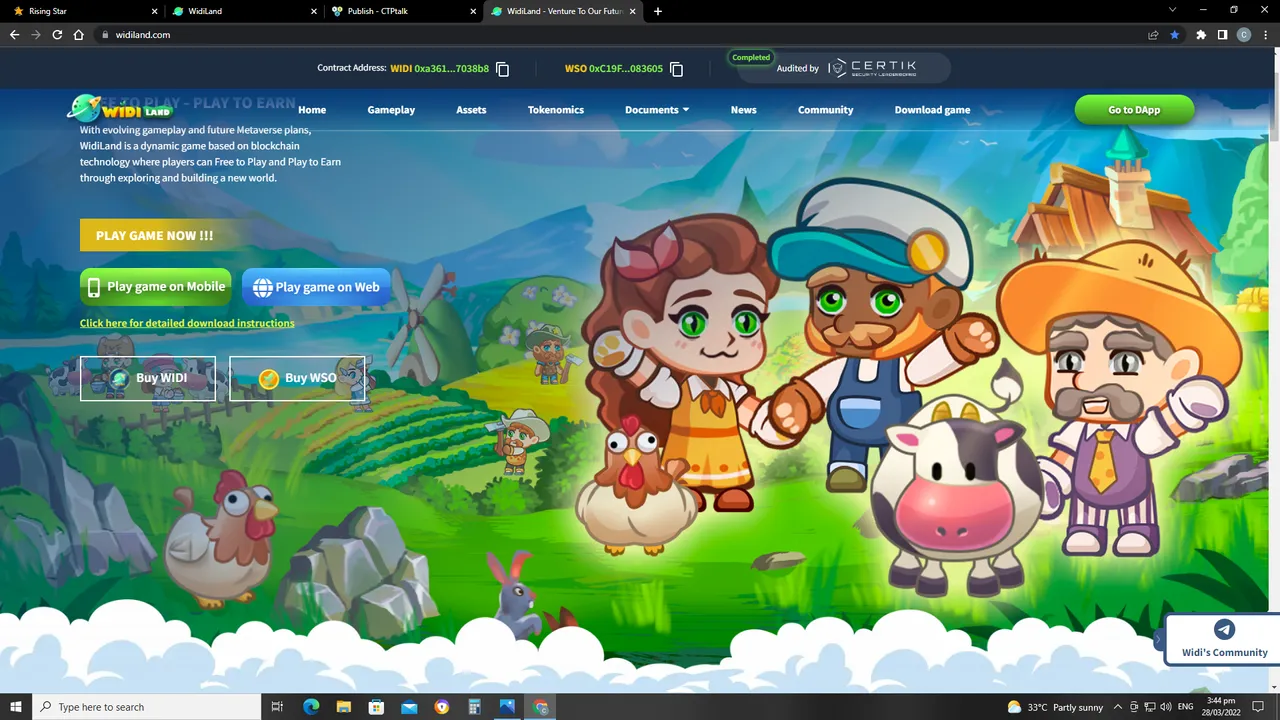The image size is (1280, 720).
Task: Open the Community nav item
Action: pyautogui.click(x=825, y=110)
